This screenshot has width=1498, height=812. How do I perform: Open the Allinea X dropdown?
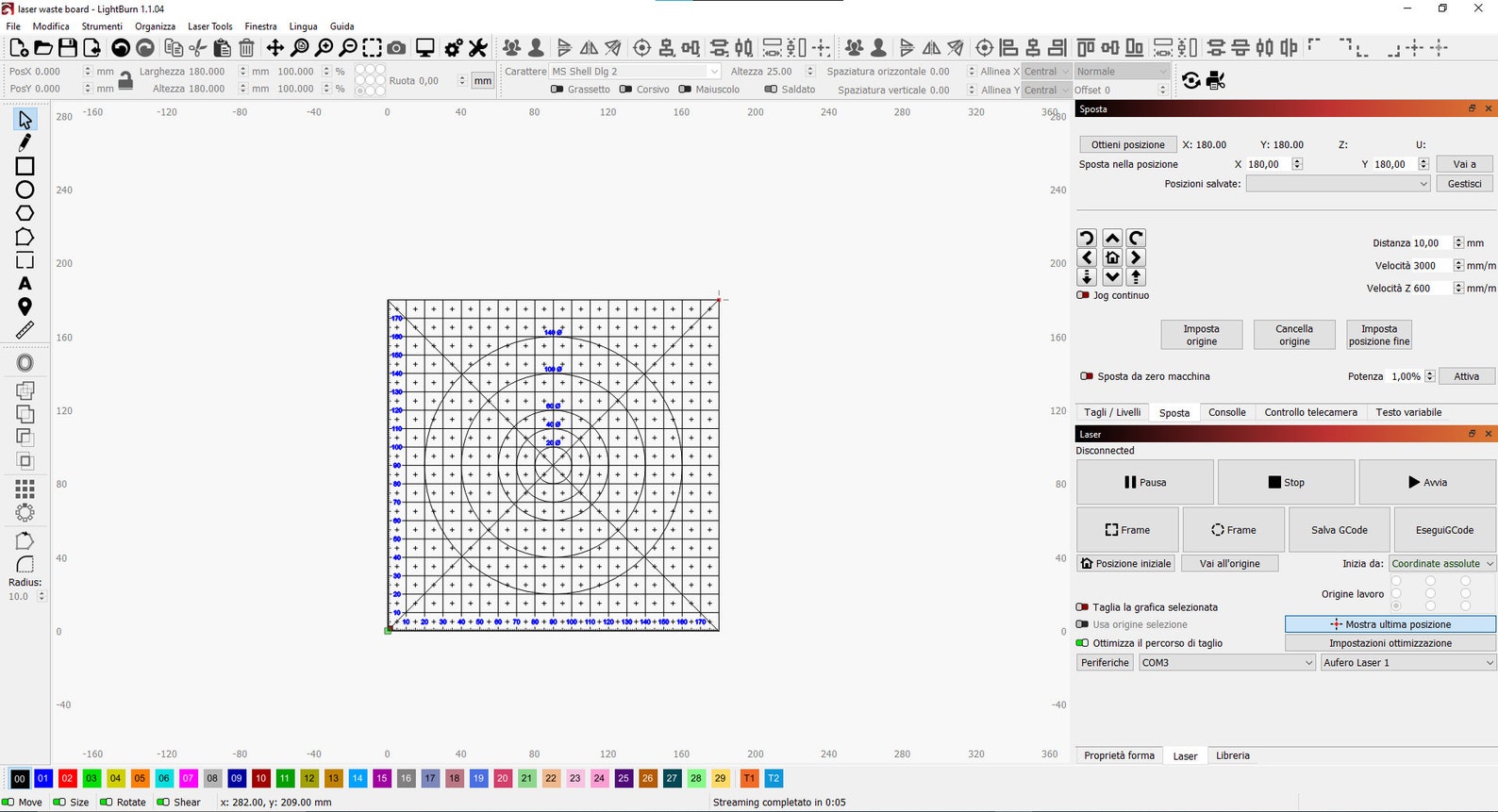point(1046,72)
